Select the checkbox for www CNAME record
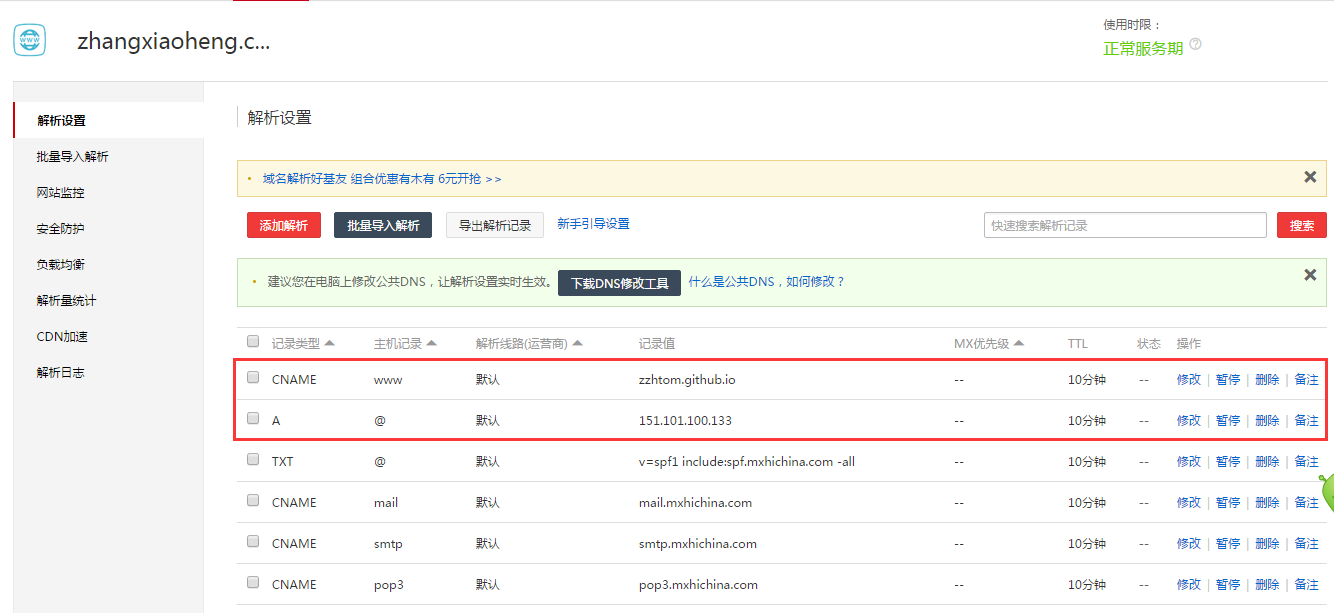The height and width of the screenshot is (613, 1334). pos(253,378)
